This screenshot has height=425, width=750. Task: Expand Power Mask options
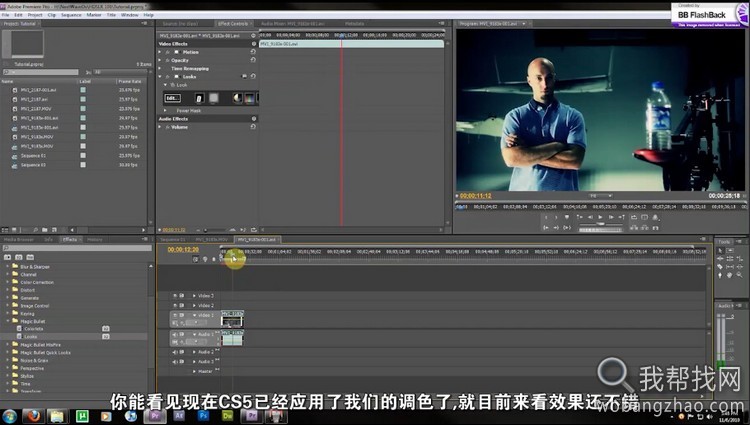[165, 110]
